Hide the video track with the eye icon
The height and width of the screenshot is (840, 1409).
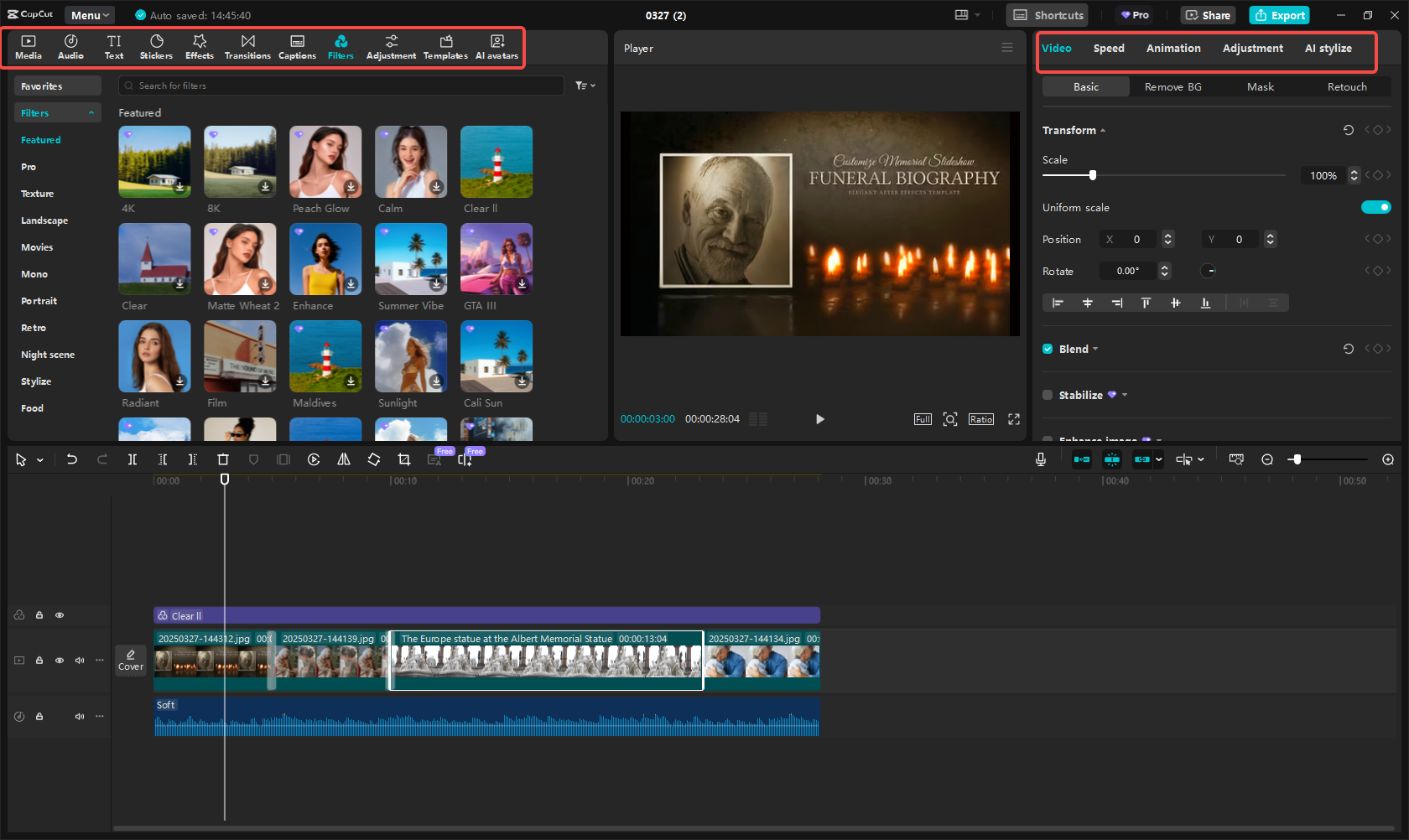(60, 661)
